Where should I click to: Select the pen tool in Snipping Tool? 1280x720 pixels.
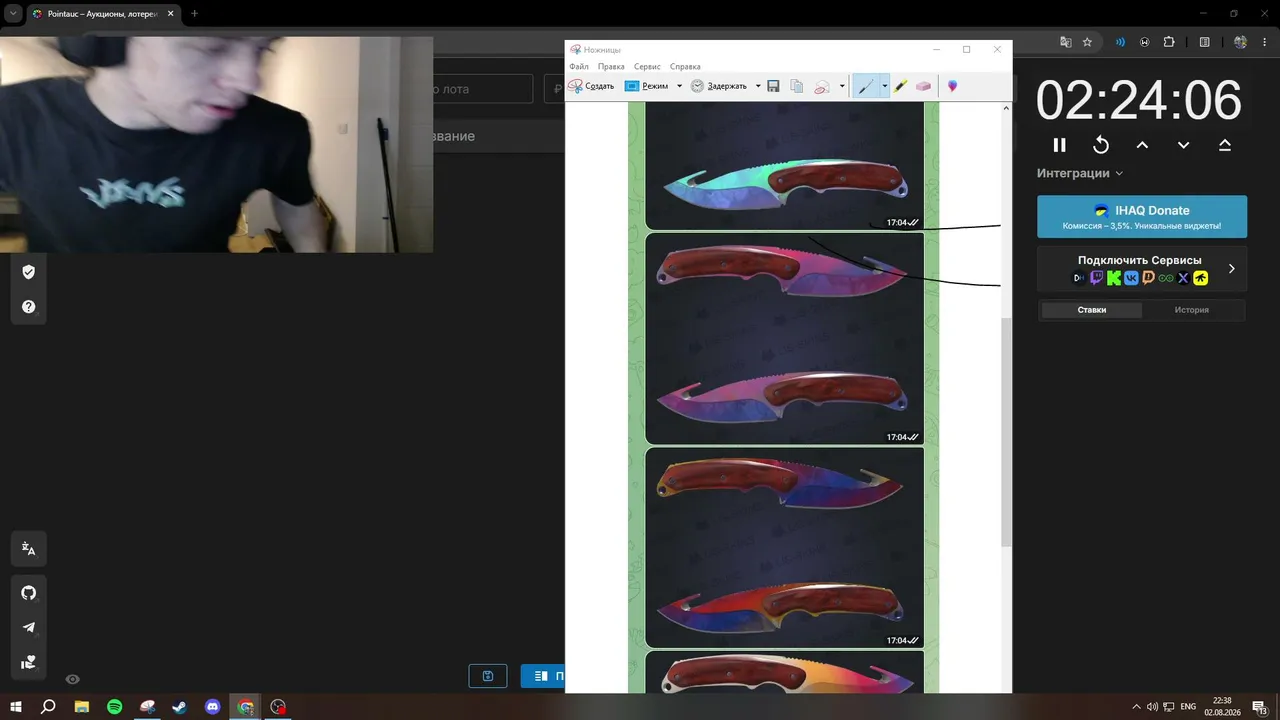(x=865, y=86)
